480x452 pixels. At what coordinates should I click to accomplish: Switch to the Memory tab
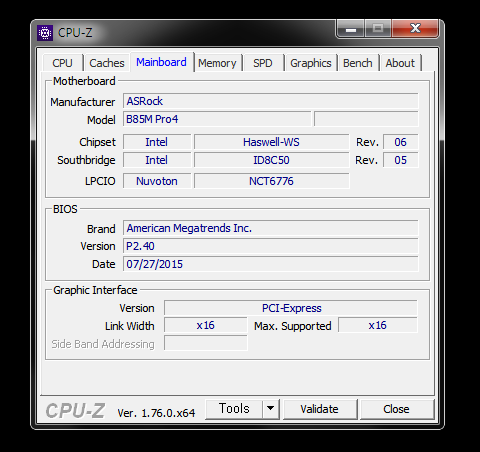pyautogui.click(x=217, y=63)
